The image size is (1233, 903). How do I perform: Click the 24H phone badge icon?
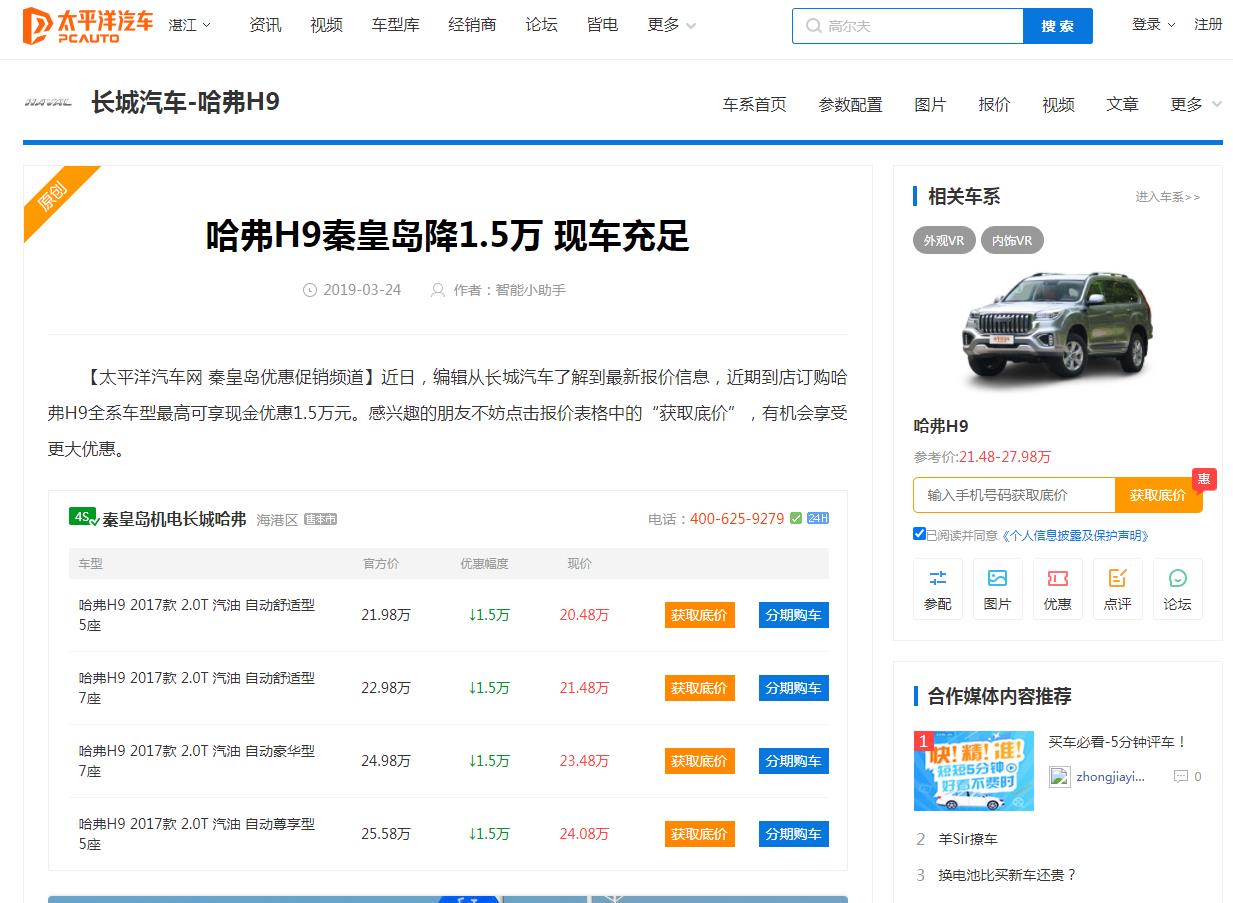point(818,518)
